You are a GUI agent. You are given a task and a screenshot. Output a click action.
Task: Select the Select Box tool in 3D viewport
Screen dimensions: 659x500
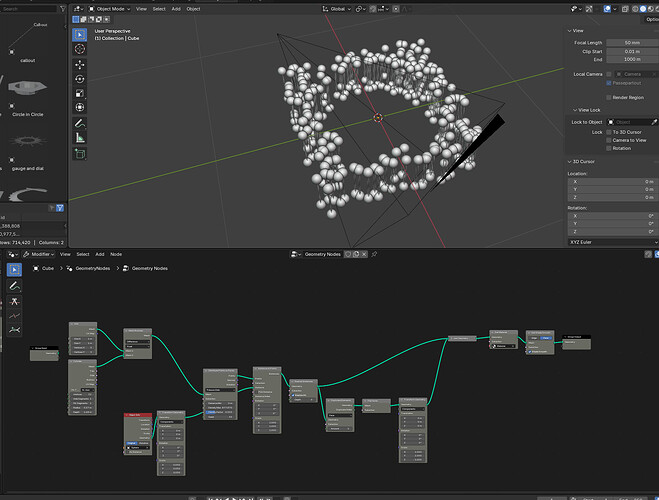point(79,35)
